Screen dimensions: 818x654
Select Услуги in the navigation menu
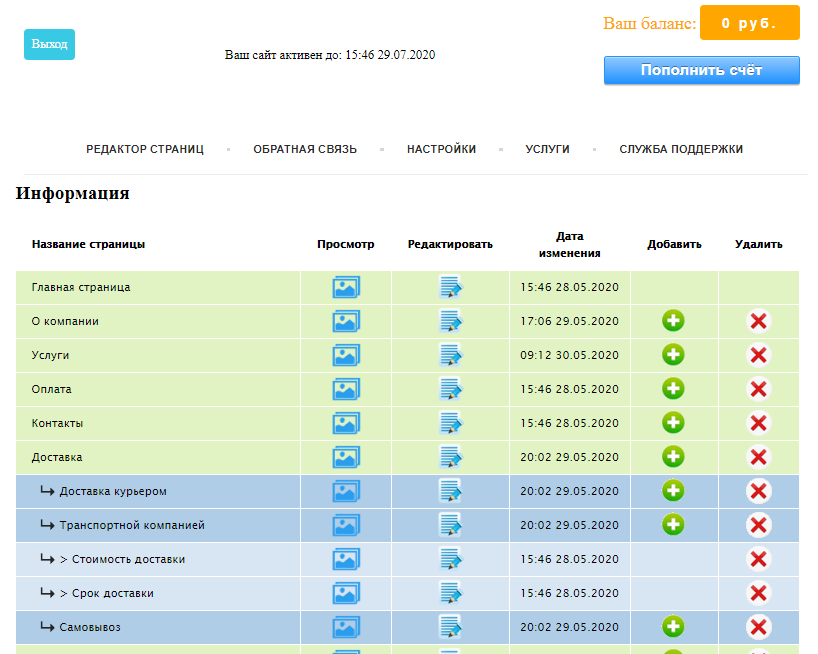tap(547, 149)
